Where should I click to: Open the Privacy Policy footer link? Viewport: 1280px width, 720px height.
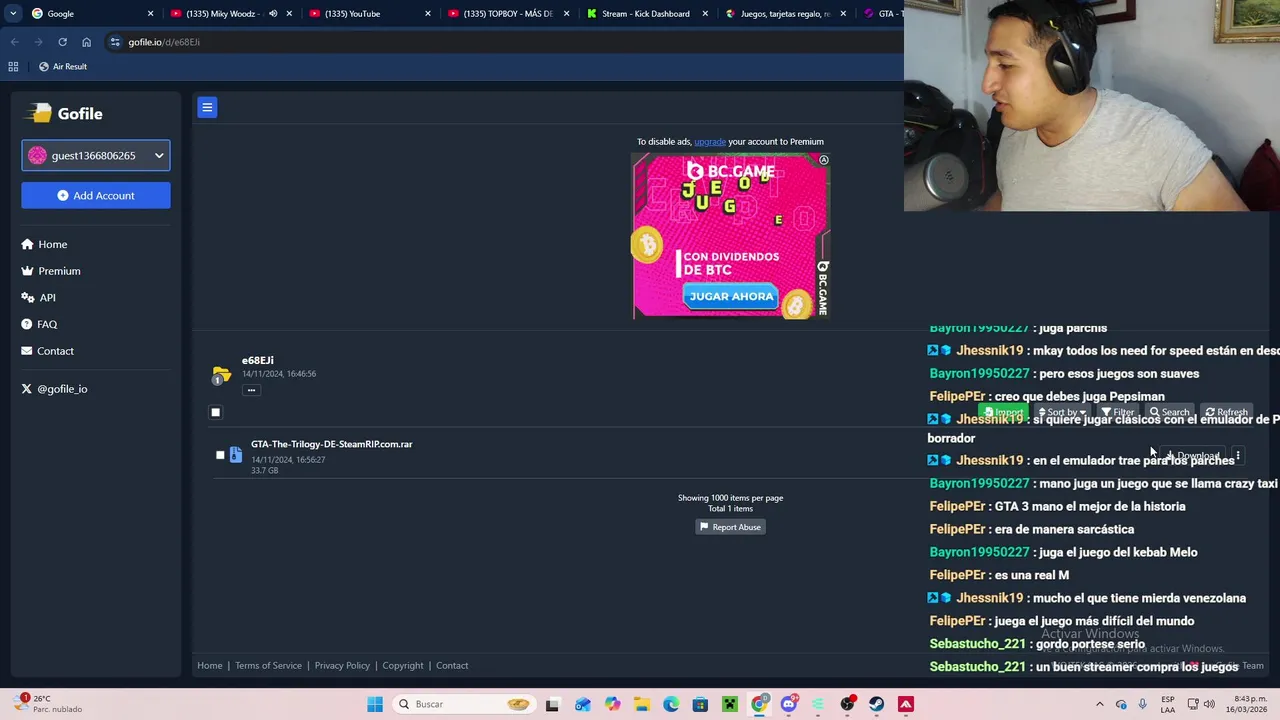(342, 665)
